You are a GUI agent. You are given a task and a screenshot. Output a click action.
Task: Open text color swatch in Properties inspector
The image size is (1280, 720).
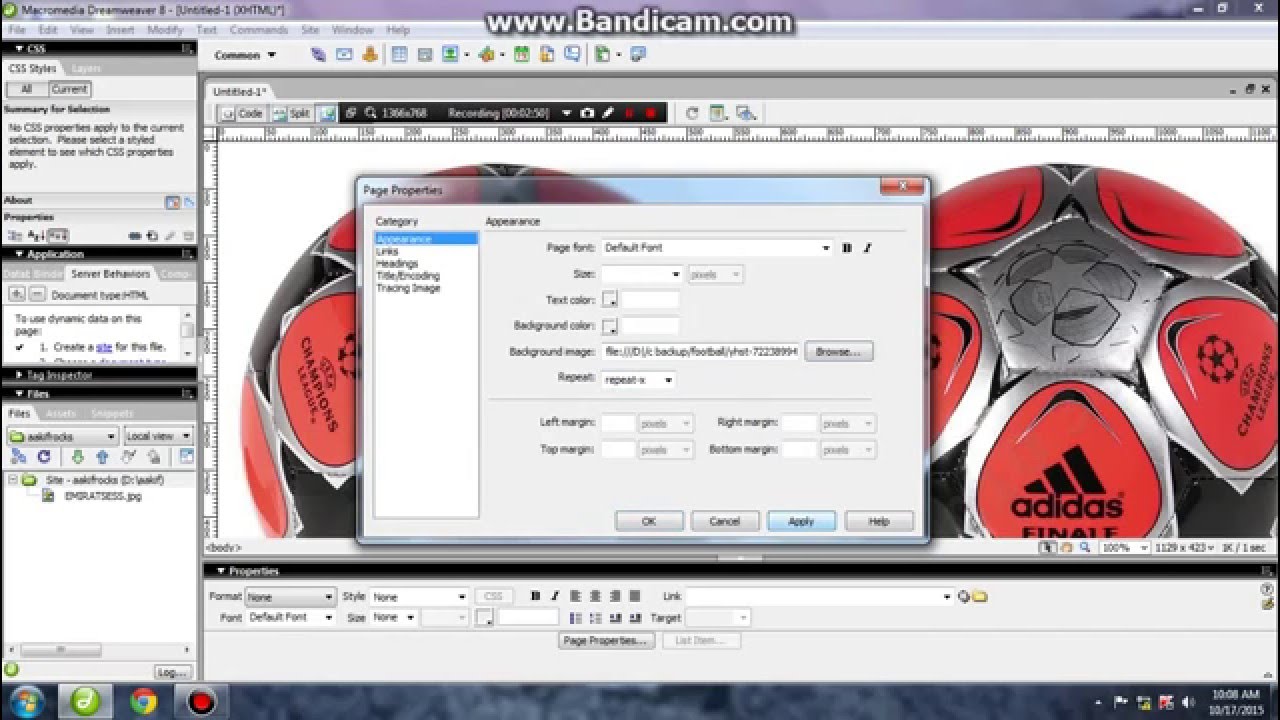pyautogui.click(x=485, y=618)
